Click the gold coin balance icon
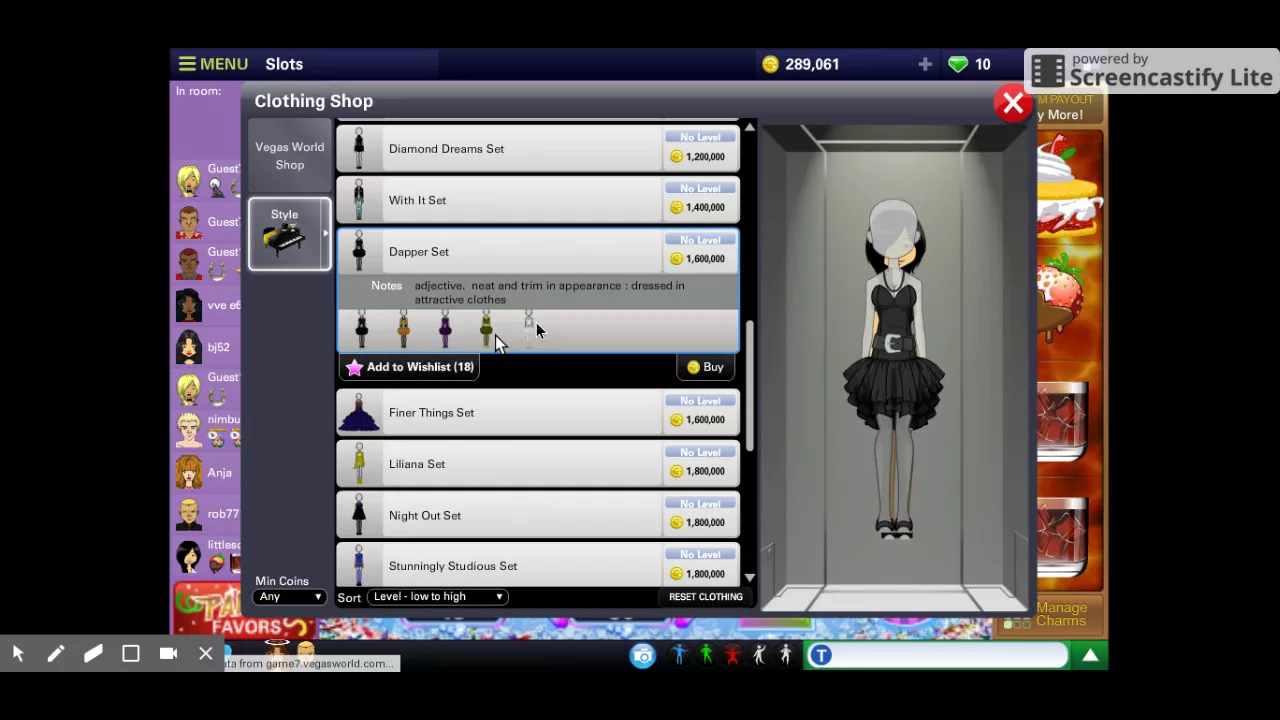 click(x=770, y=64)
